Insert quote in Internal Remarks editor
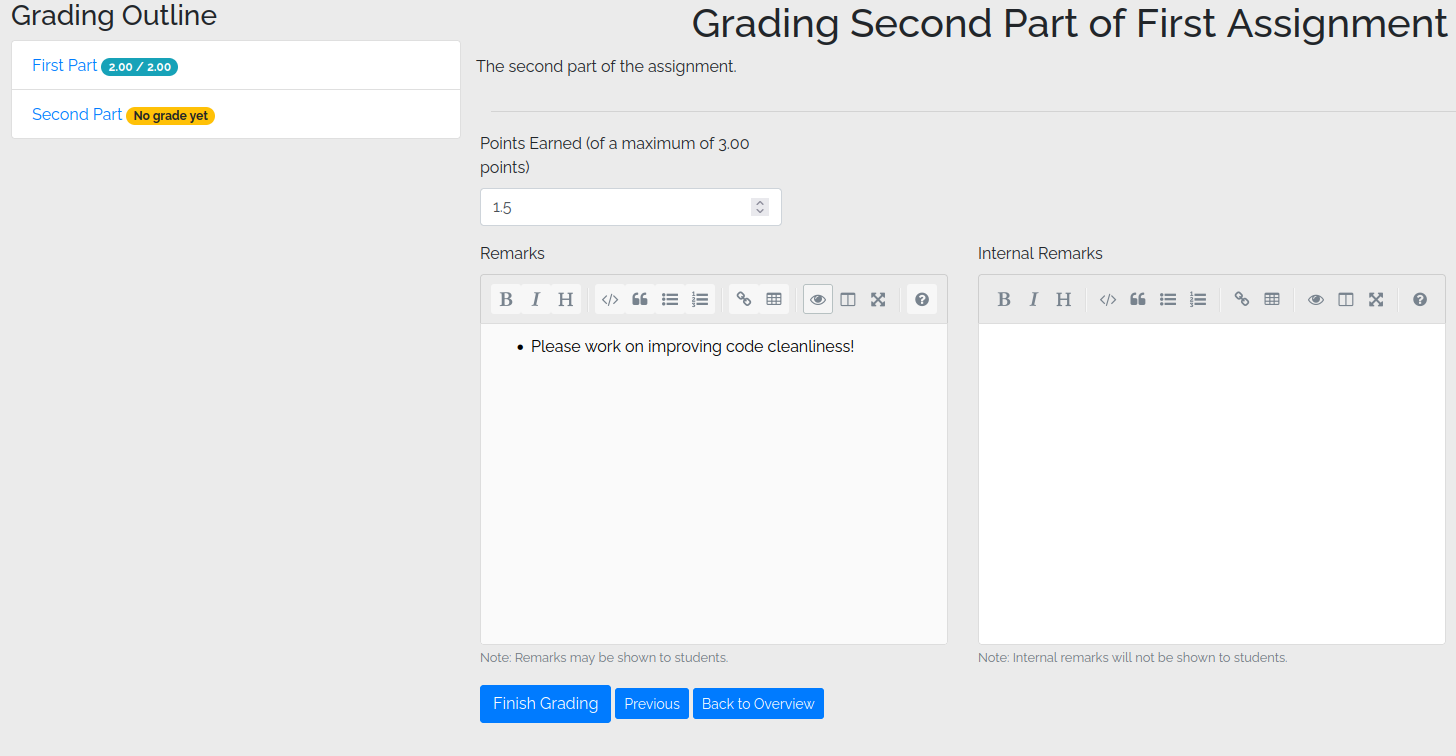1456x756 pixels. point(1138,299)
